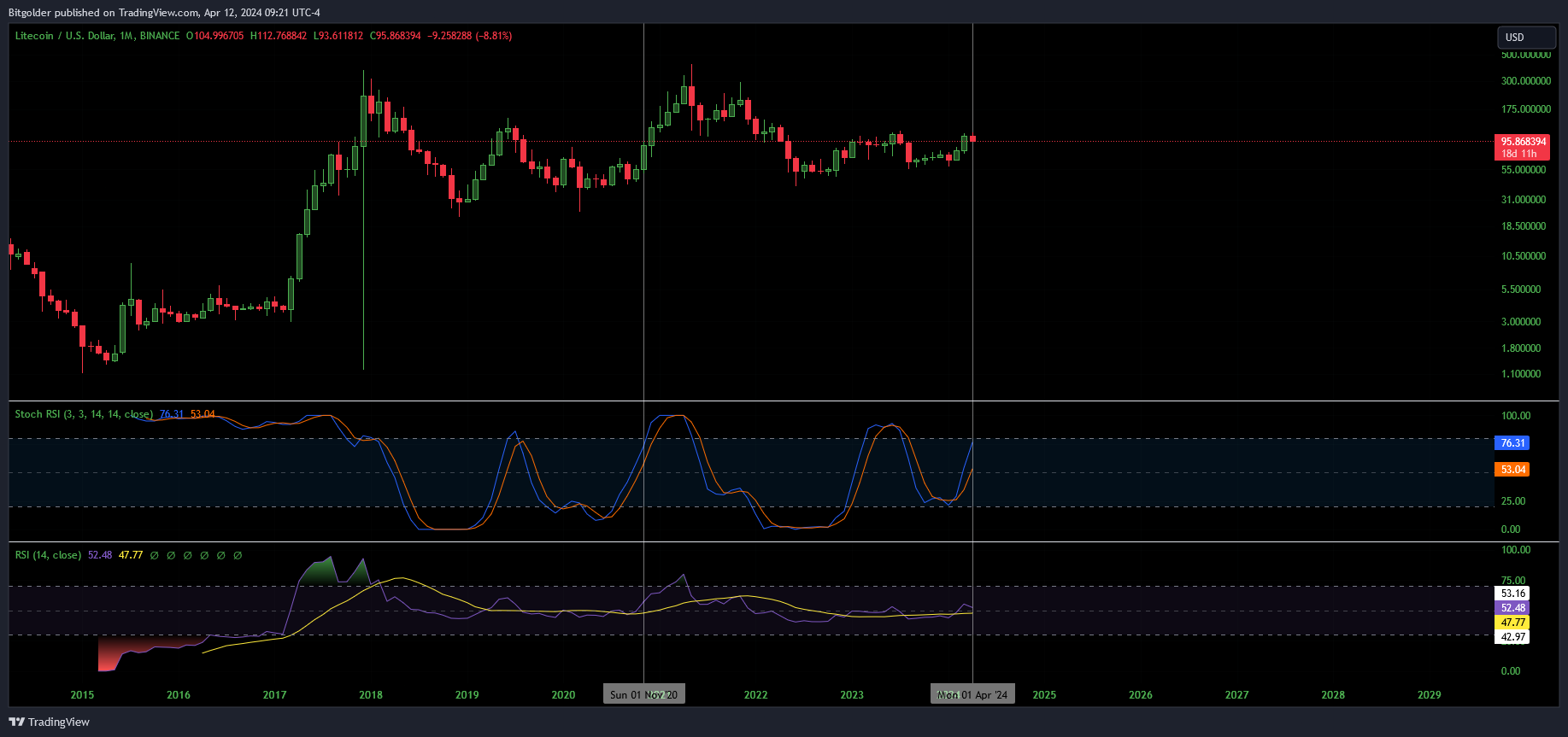The width and height of the screenshot is (1568, 737).
Task: Click the 31.000000 price axis label
Action: pos(1524,200)
